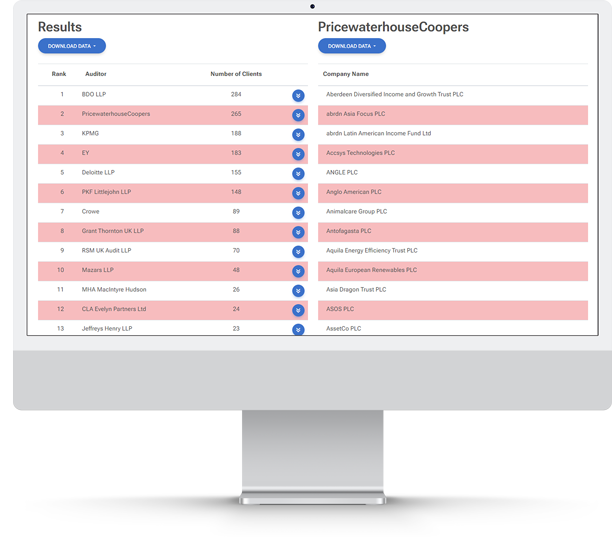Select the EY auditor name

click(x=85, y=153)
